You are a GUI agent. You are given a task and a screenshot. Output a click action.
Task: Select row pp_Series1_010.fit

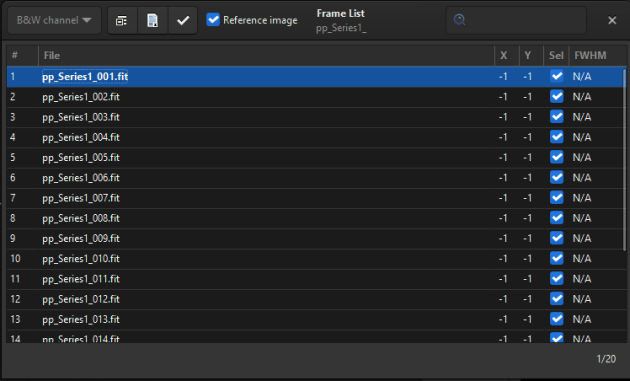pos(315,259)
